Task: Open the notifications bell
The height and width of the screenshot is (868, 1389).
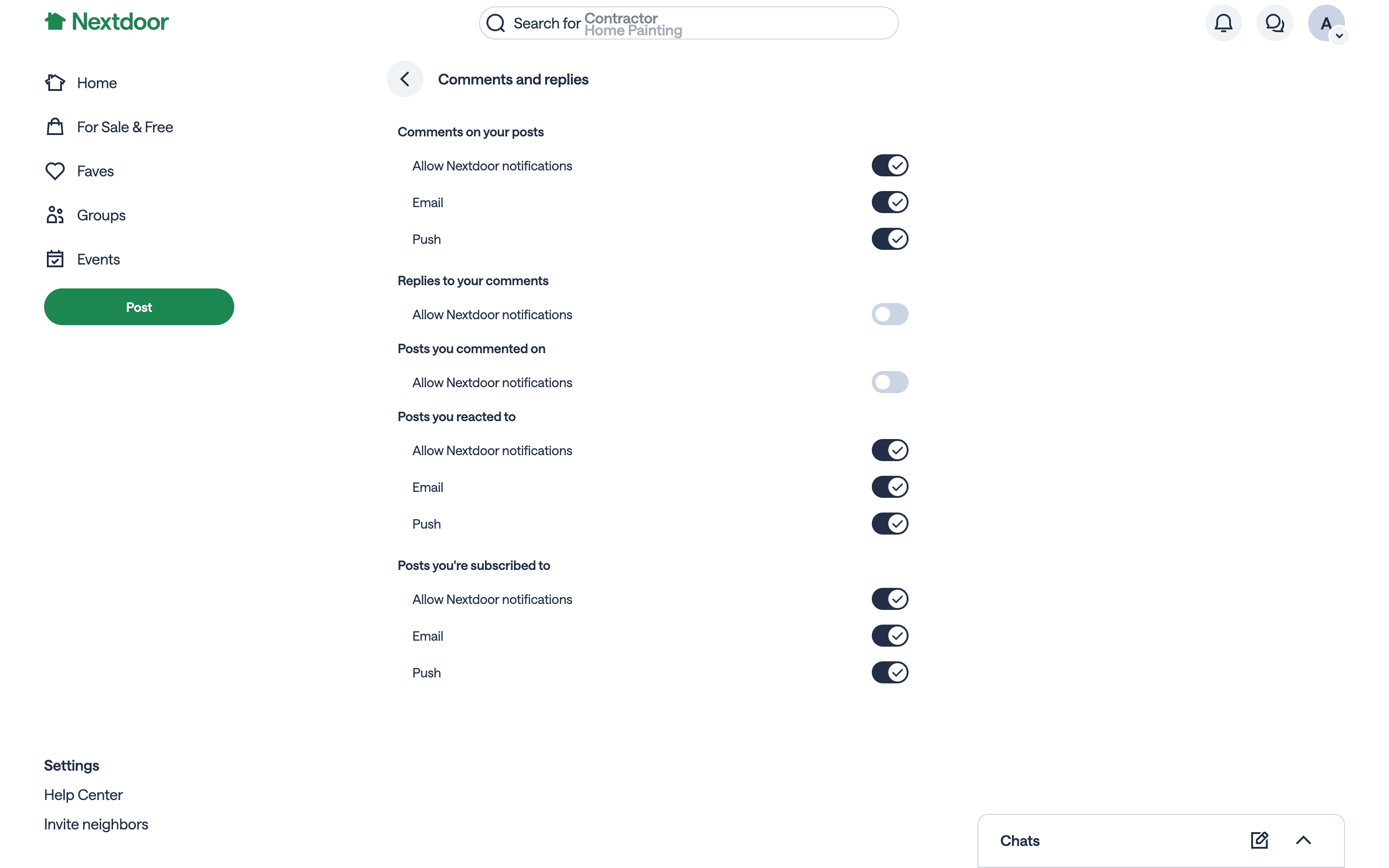Action: 1223,23
